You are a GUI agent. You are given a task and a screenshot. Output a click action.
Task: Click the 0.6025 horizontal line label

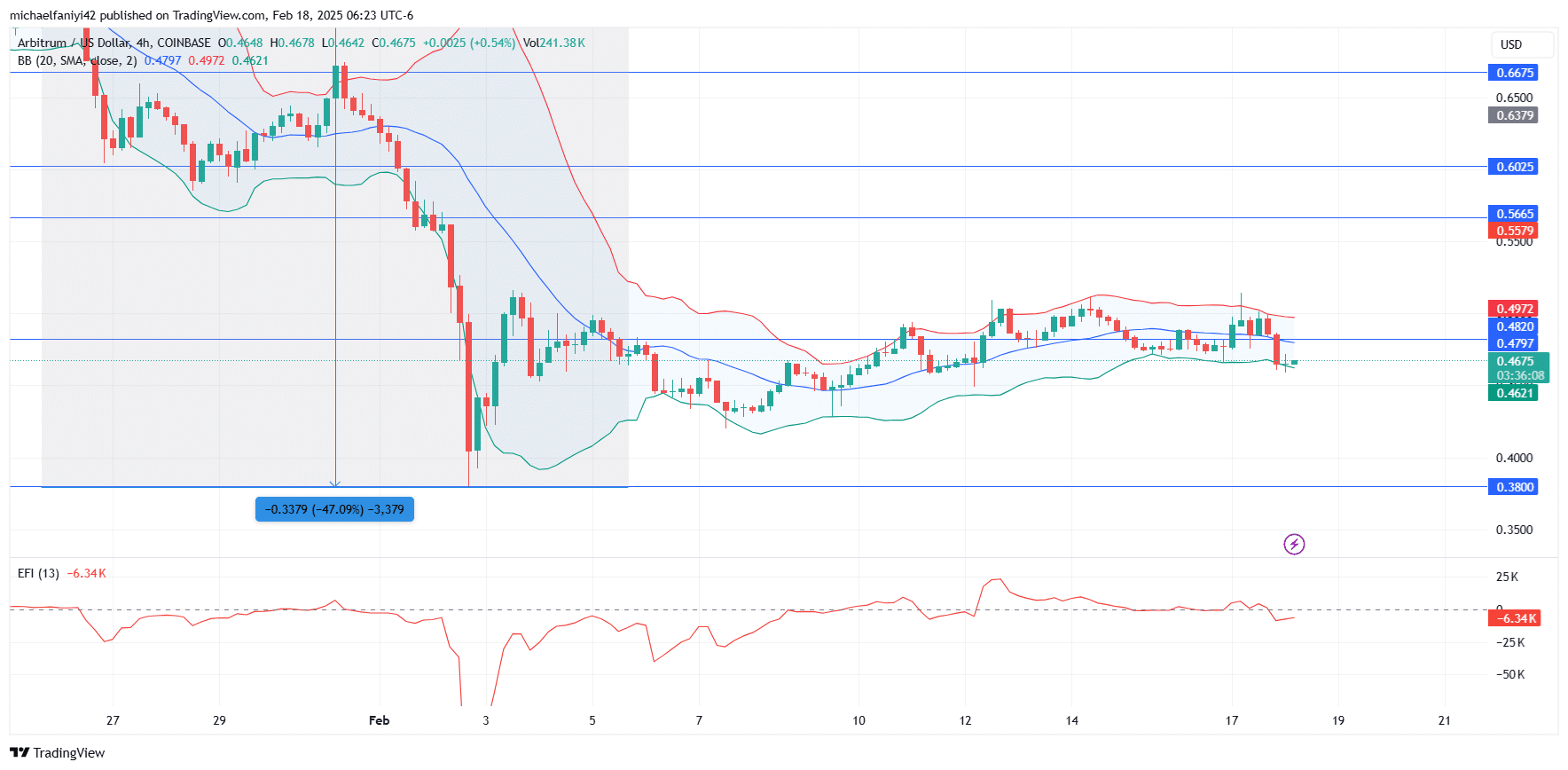click(1513, 167)
